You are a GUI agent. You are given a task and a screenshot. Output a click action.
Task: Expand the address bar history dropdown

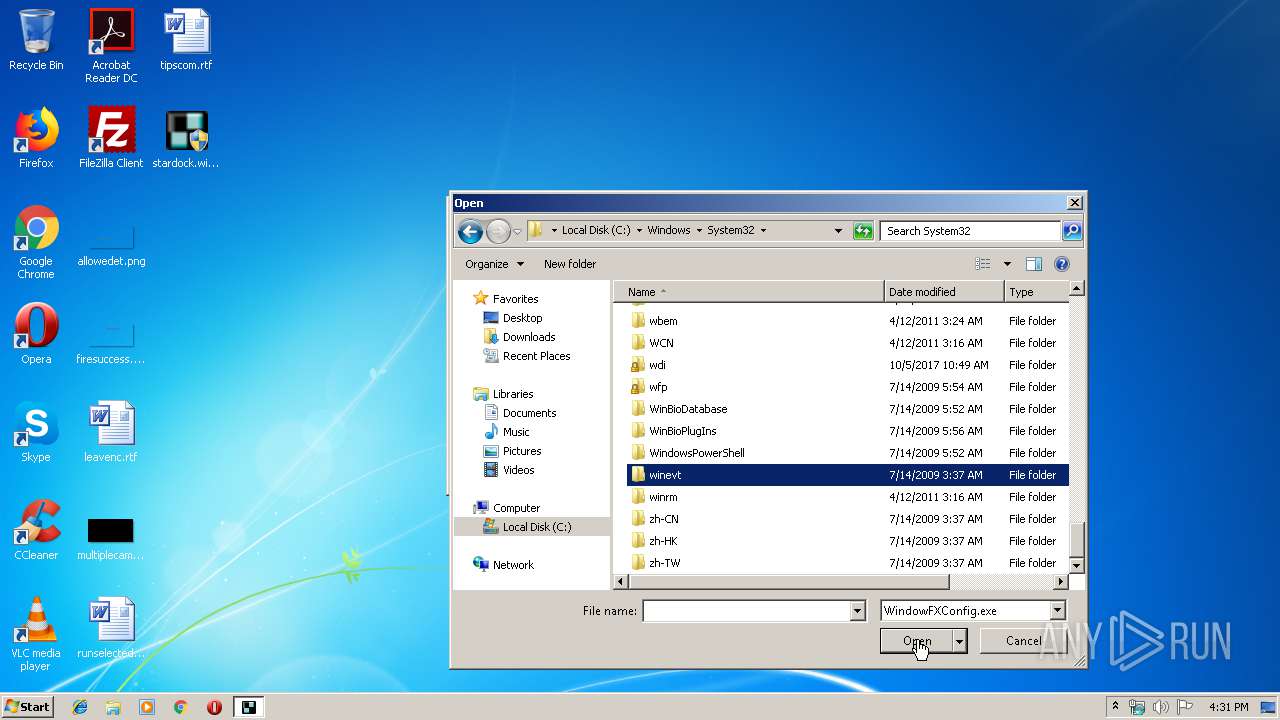pyautogui.click(x=838, y=231)
